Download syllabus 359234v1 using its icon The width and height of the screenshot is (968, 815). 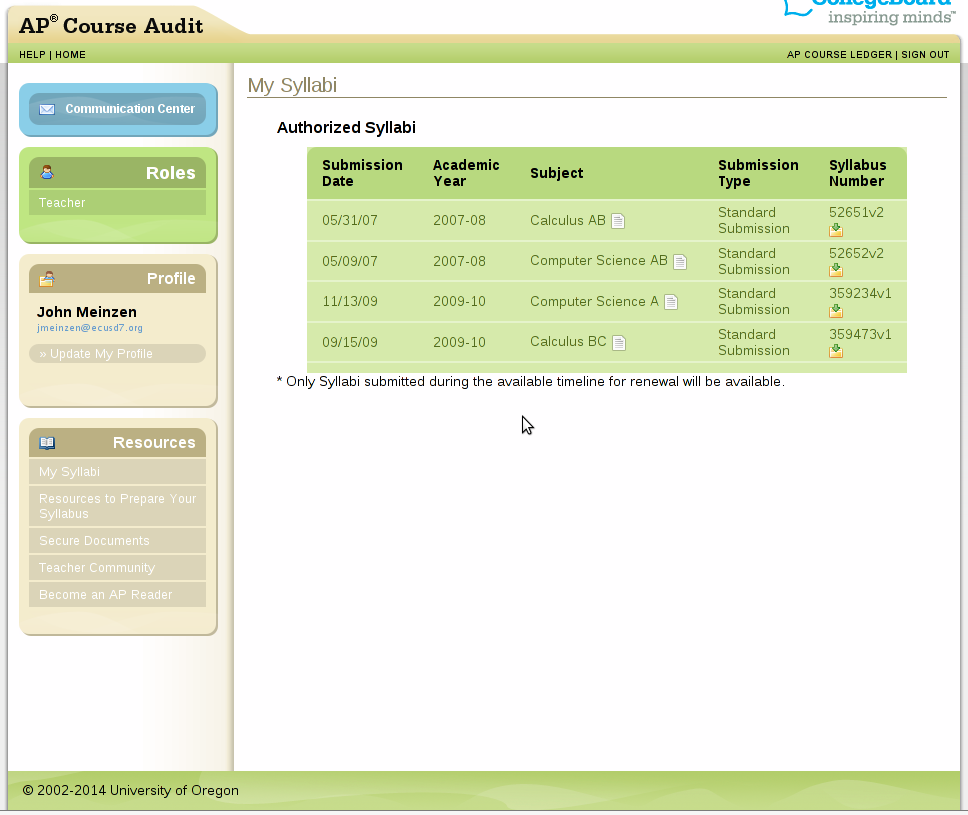pyautogui.click(x=836, y=311)
